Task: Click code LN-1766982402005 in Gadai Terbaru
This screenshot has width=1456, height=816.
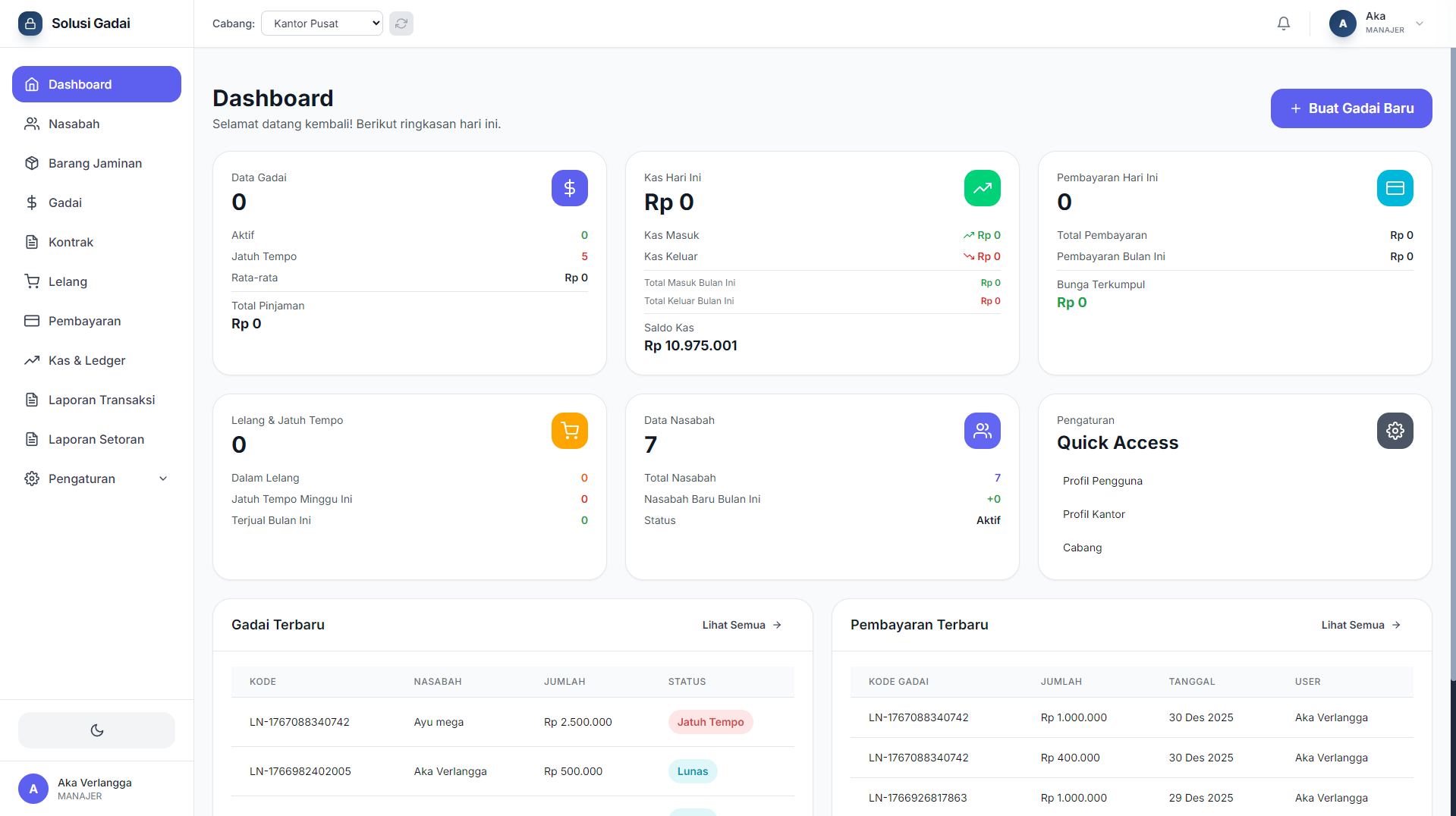Action: [x=300, y=771]
